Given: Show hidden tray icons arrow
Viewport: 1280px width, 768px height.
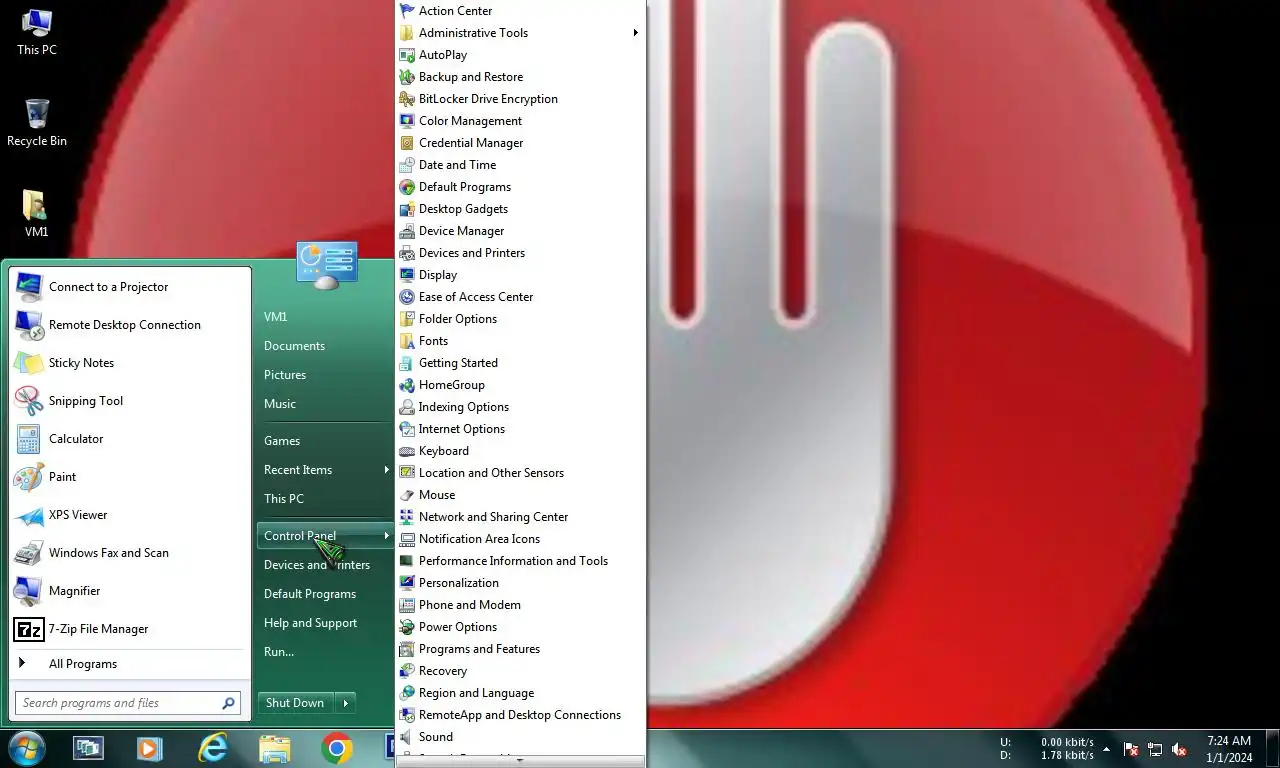Looking at the screenshot, I should tap(1106, 749).
